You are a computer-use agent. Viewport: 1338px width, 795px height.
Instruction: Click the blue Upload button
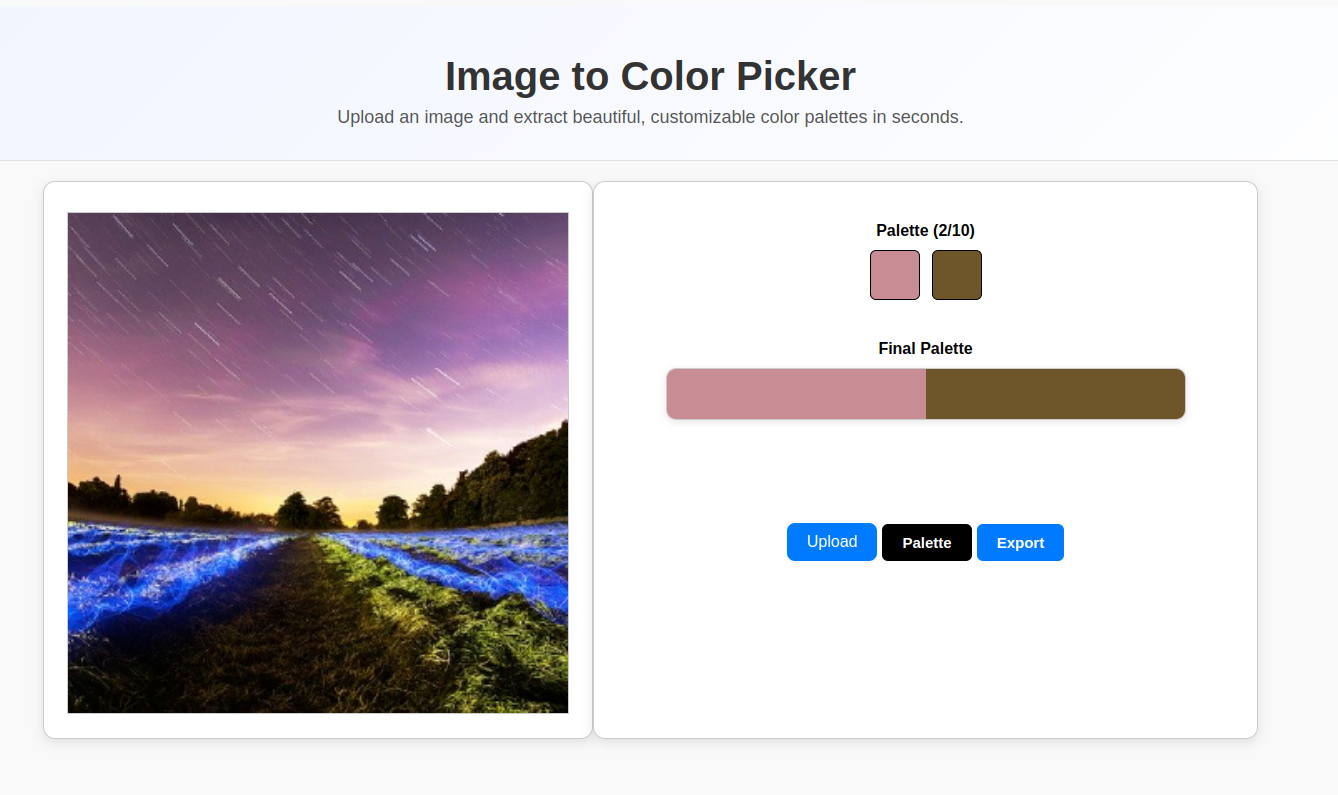(831, 542)
